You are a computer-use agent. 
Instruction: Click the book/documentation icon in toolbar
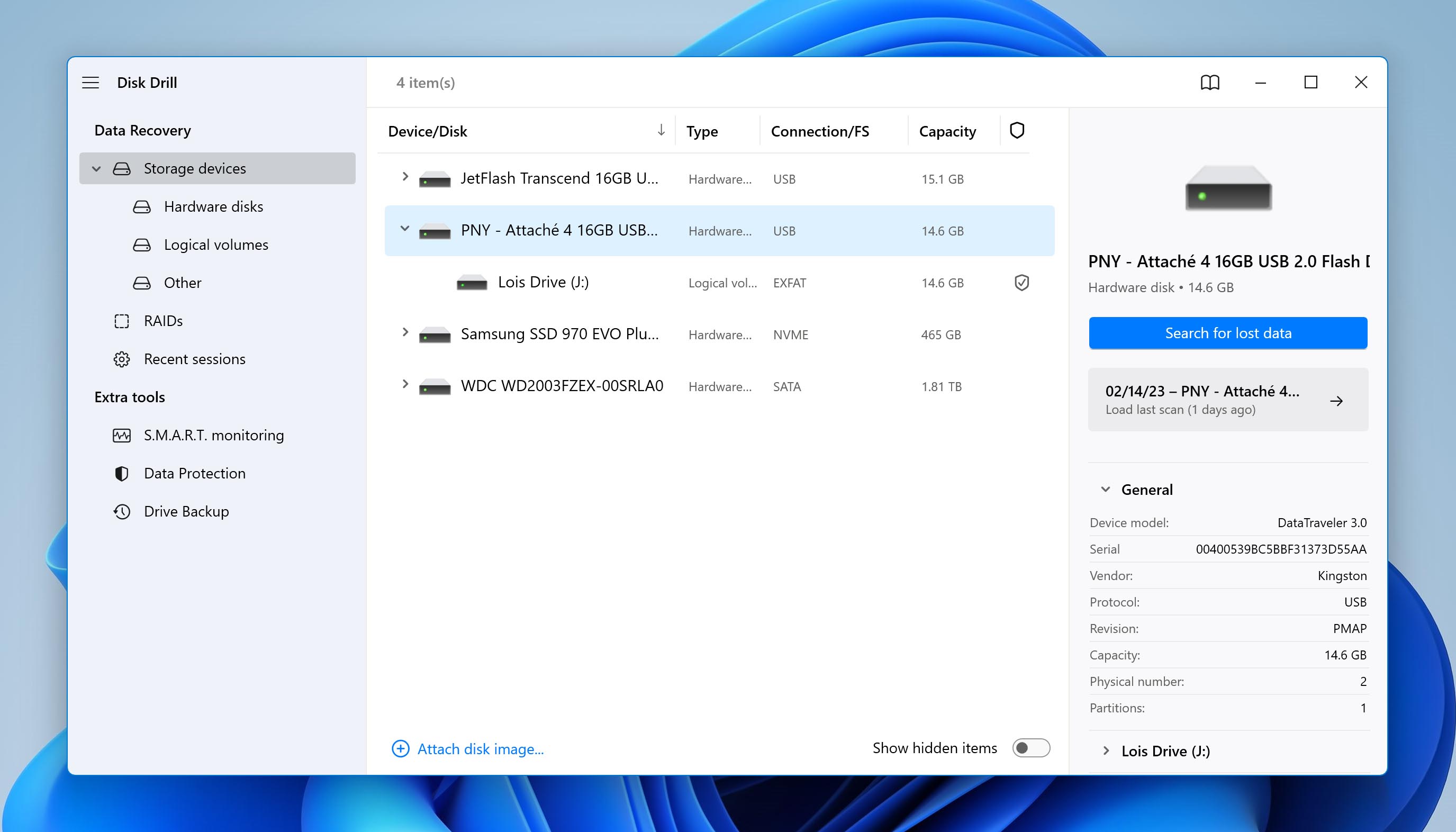[1209, 82]
